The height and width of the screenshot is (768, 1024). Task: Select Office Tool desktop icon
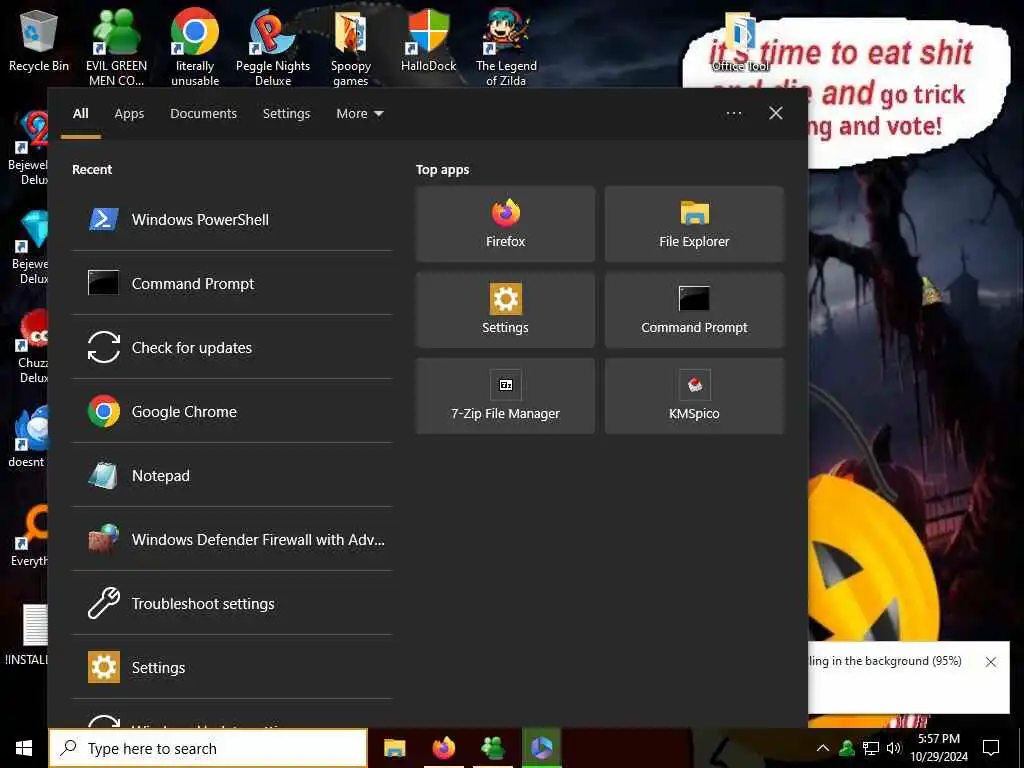(x=741, y=42)
